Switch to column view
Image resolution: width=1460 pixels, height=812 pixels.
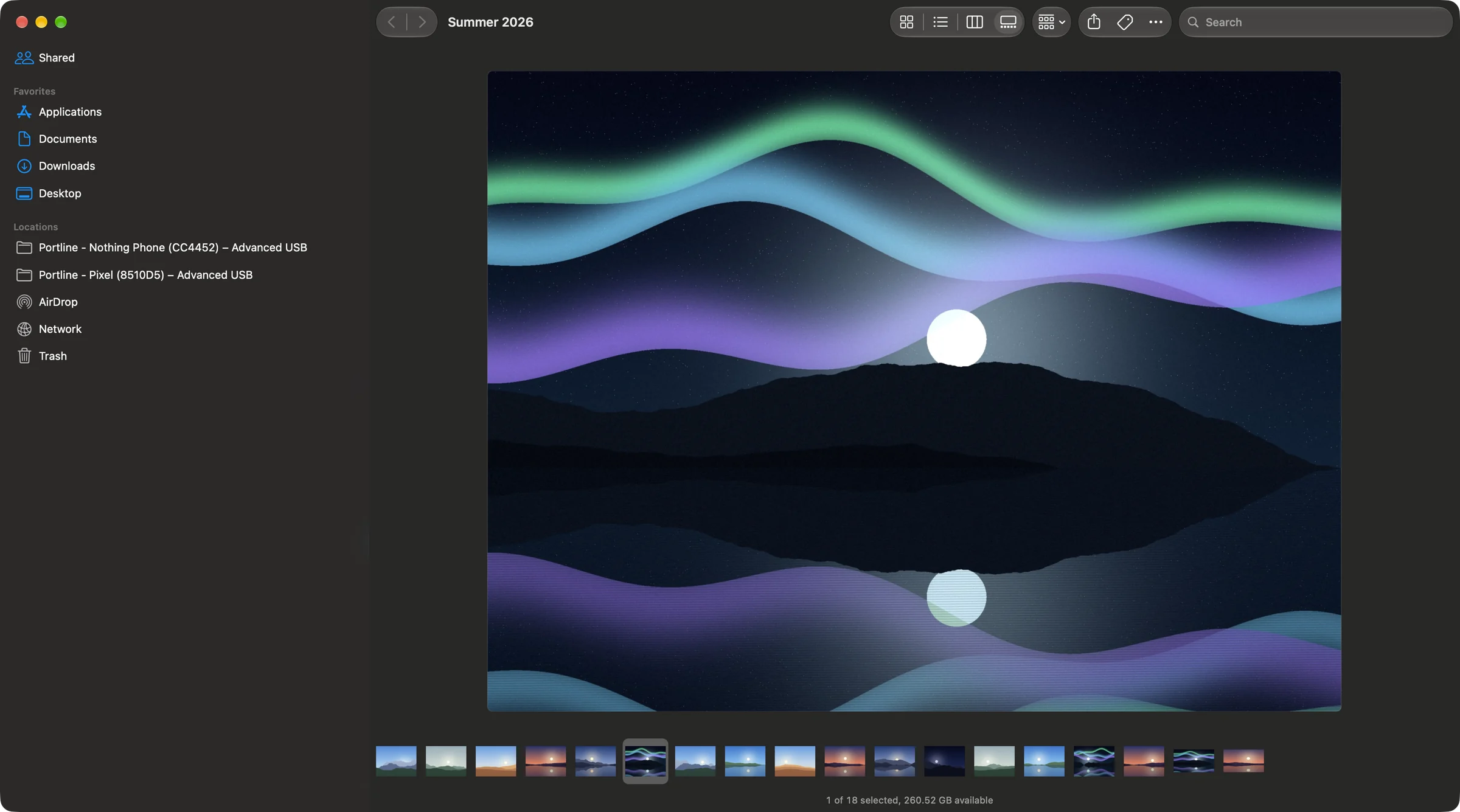[975, 23]
